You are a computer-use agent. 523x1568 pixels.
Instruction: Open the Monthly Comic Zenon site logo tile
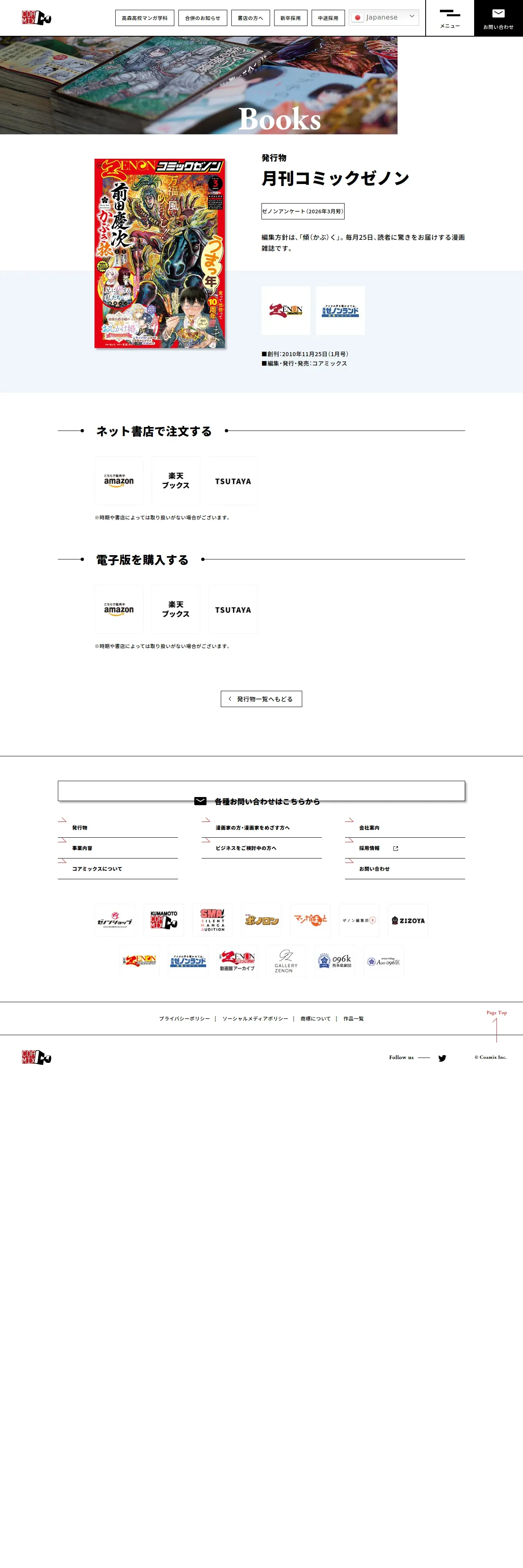286,311
